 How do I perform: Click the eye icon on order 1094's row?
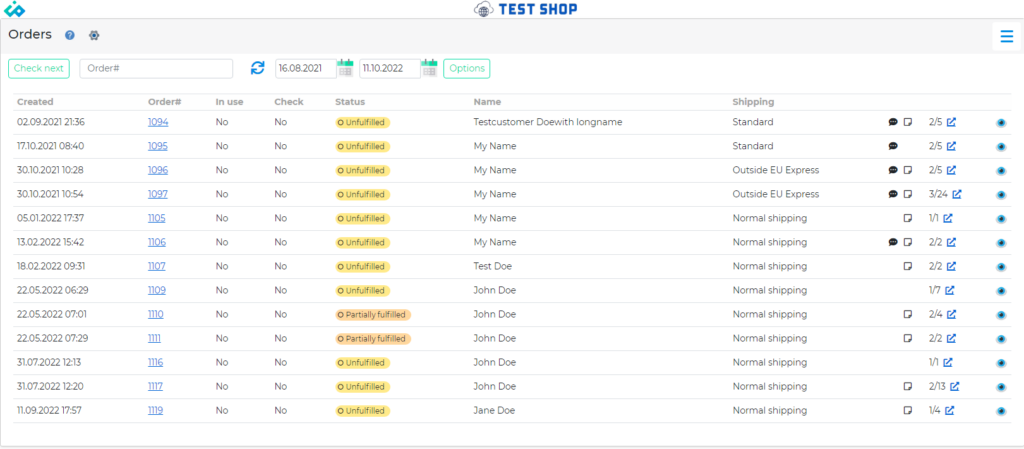[1001, 123]
